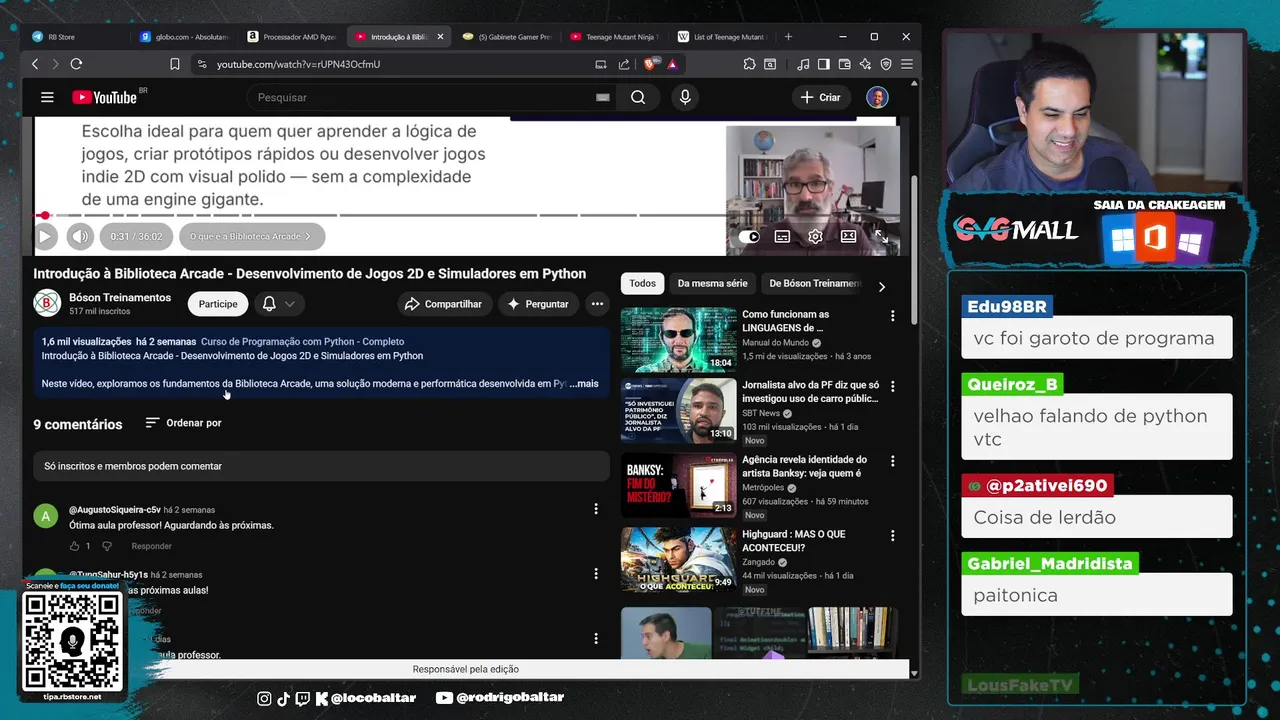Image resolution: width=1280 pixels, height=720 pixels.
Task: Show more filter chips with arrow
Action: [x=881, y=286]
